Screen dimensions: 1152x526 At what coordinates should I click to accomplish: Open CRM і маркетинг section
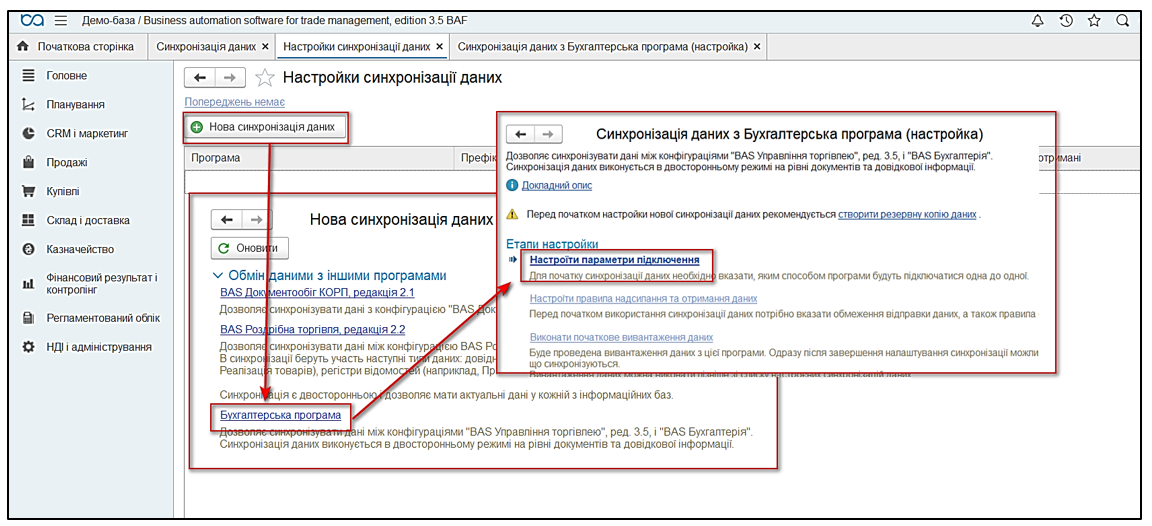[x=87, y=133]
